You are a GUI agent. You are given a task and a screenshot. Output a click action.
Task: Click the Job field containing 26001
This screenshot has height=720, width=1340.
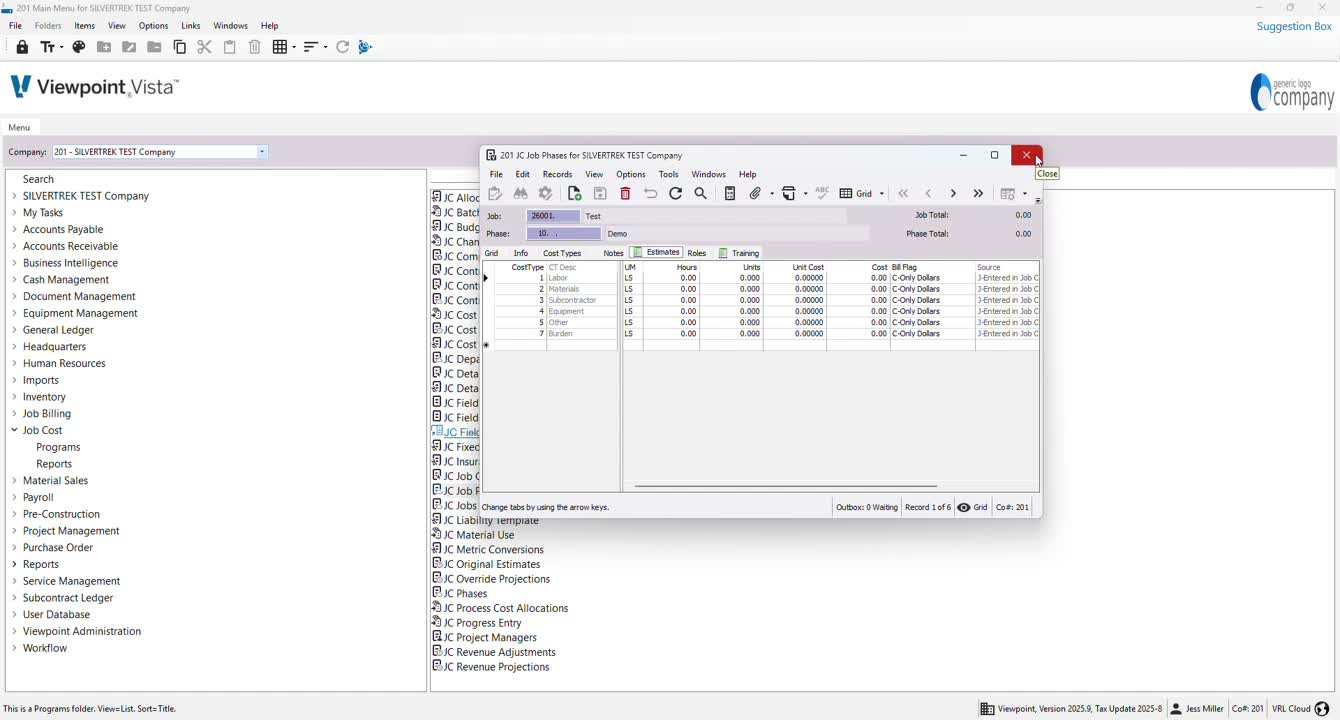pos(554,216)
